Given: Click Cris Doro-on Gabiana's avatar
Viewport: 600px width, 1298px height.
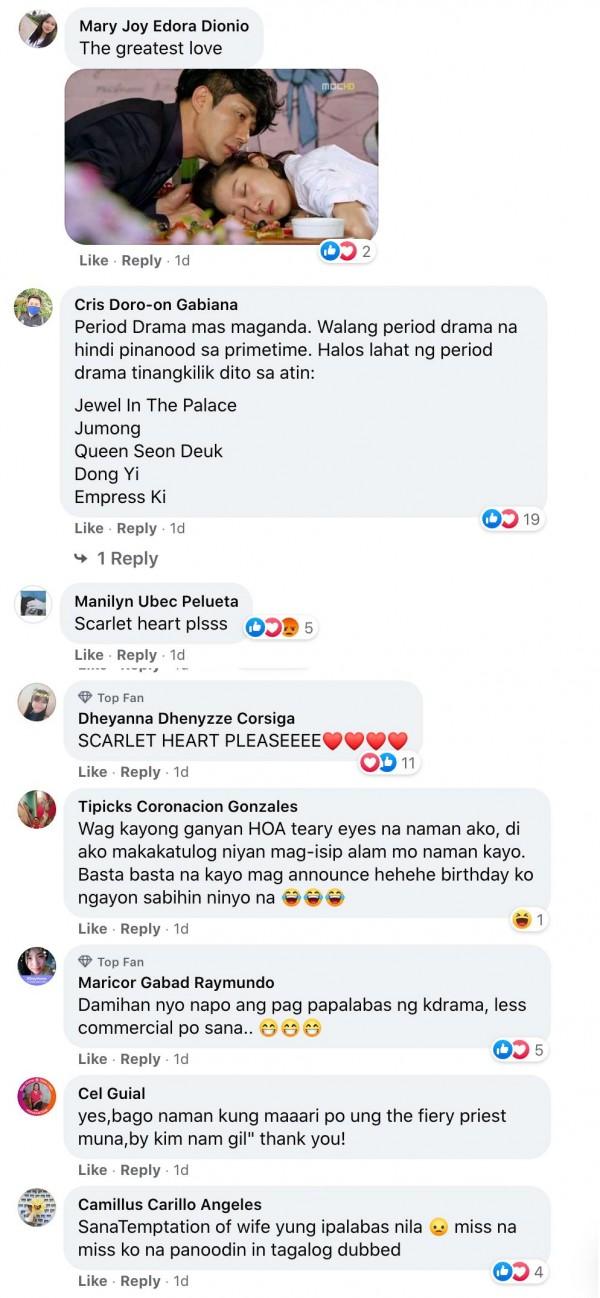Looking at the screenshot, I should point(33,307).
